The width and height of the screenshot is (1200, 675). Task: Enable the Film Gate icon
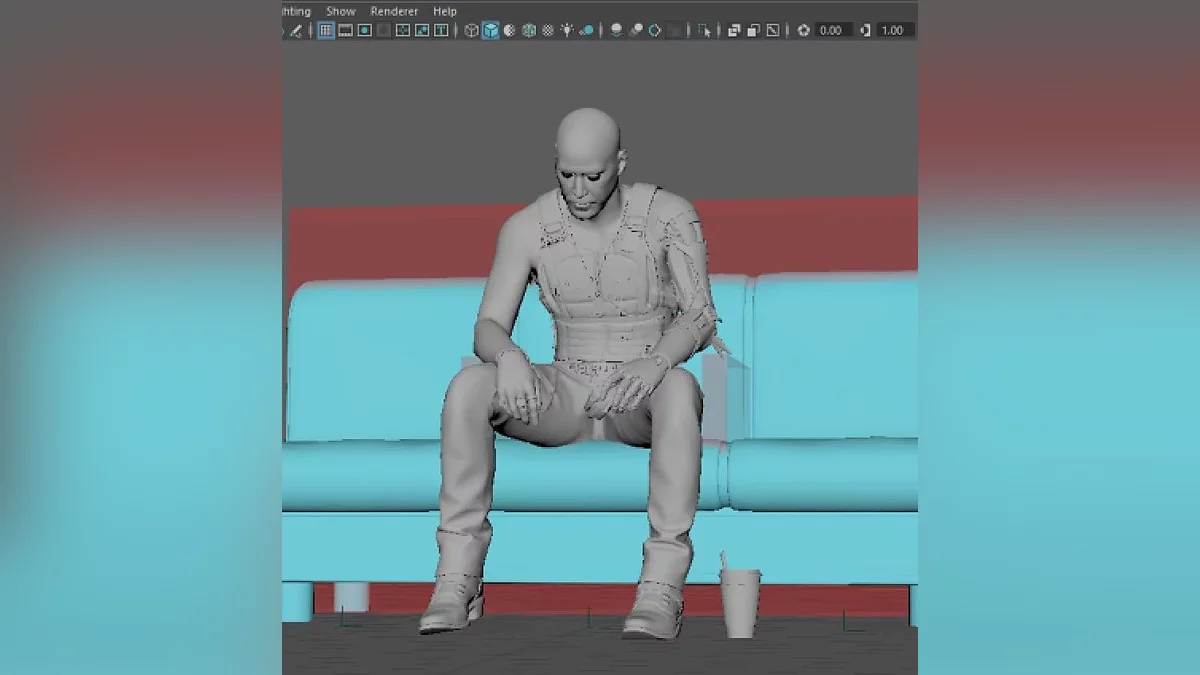pyautogui.click(x=346, y=31)
